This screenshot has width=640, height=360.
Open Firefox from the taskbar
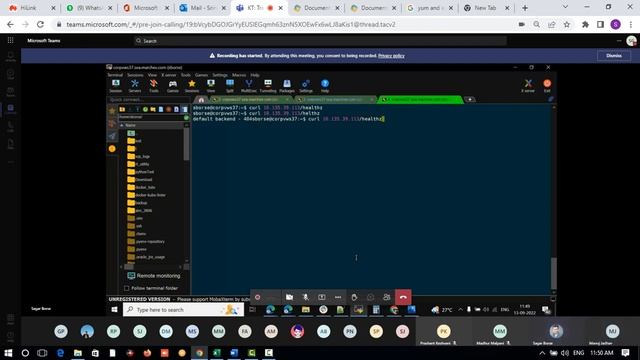(x=147, y=353)
